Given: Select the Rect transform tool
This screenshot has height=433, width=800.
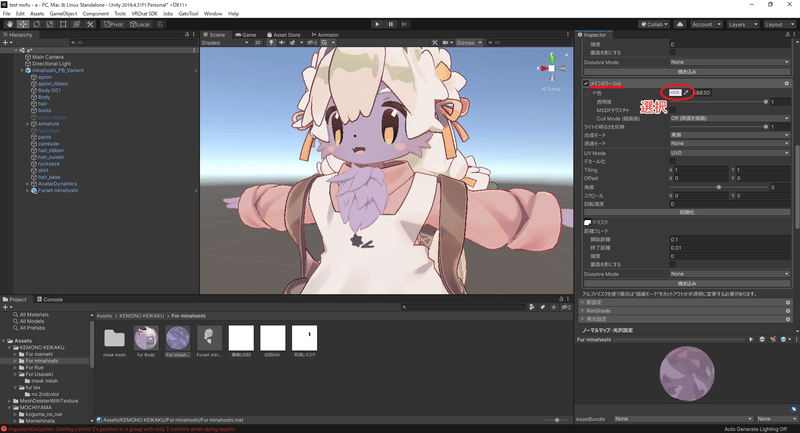Looking at the screenshot, I should tap(63, 24).
